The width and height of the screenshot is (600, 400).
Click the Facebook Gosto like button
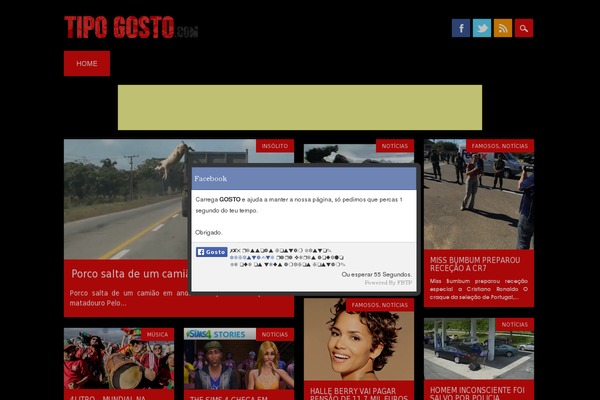pos(212,252)
